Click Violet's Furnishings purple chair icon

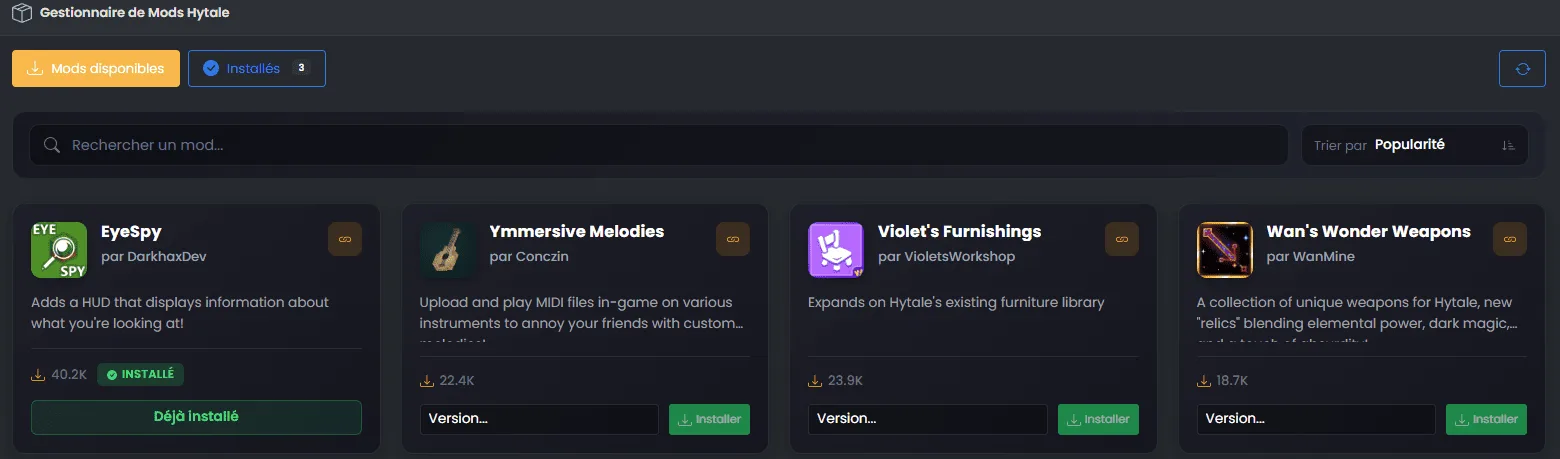coord(835,250)
